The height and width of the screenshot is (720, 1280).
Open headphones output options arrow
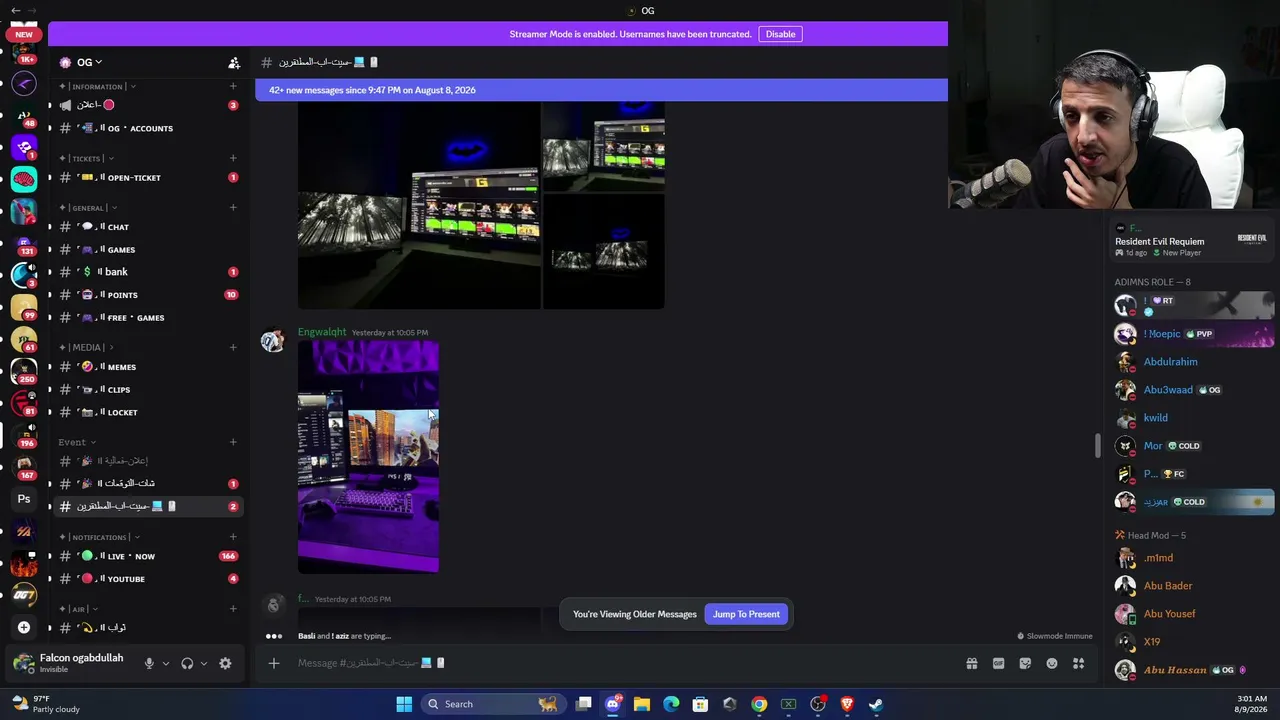[204, 663]
